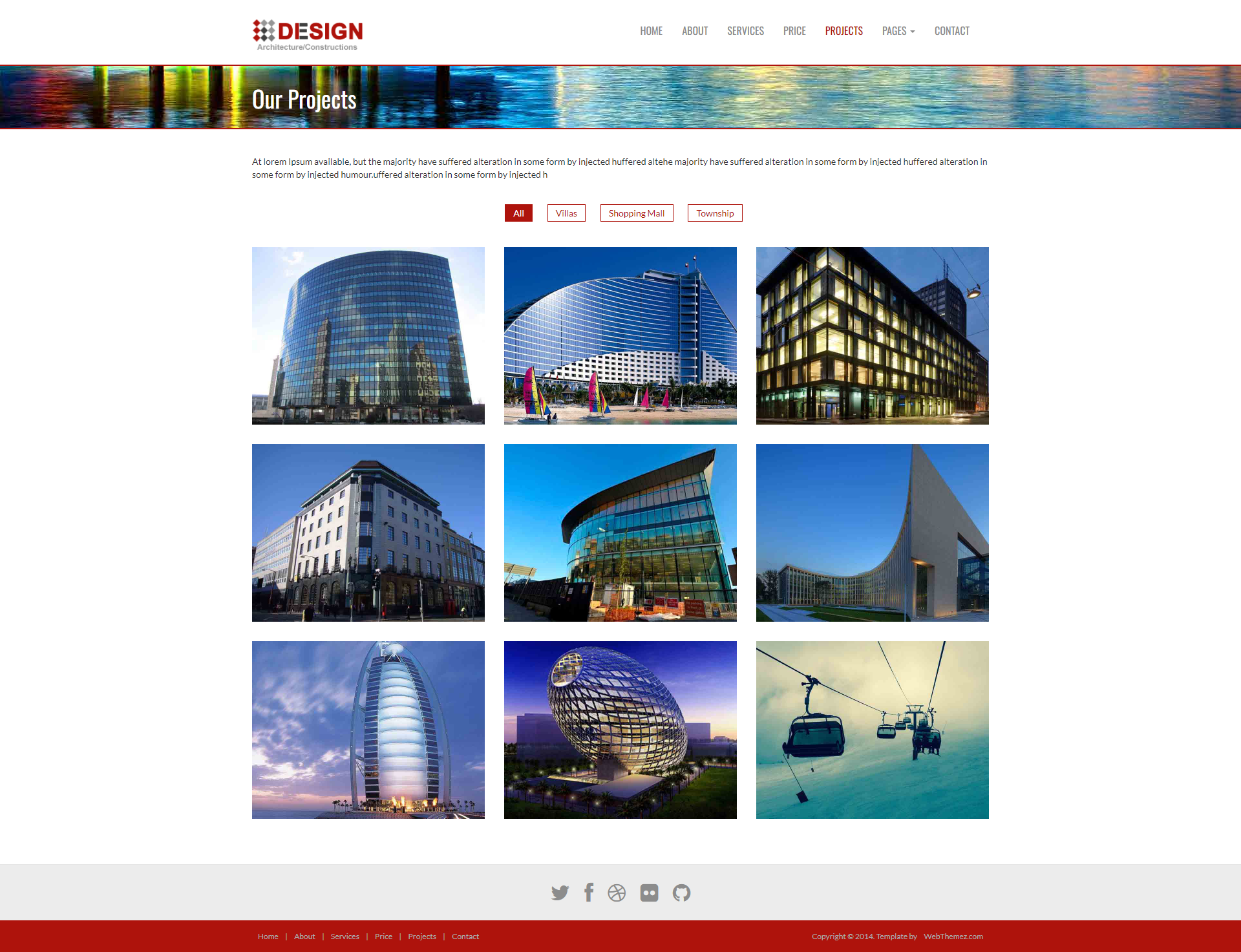
Task: Toggle the Villas filter button
Action: click(567, 213)
